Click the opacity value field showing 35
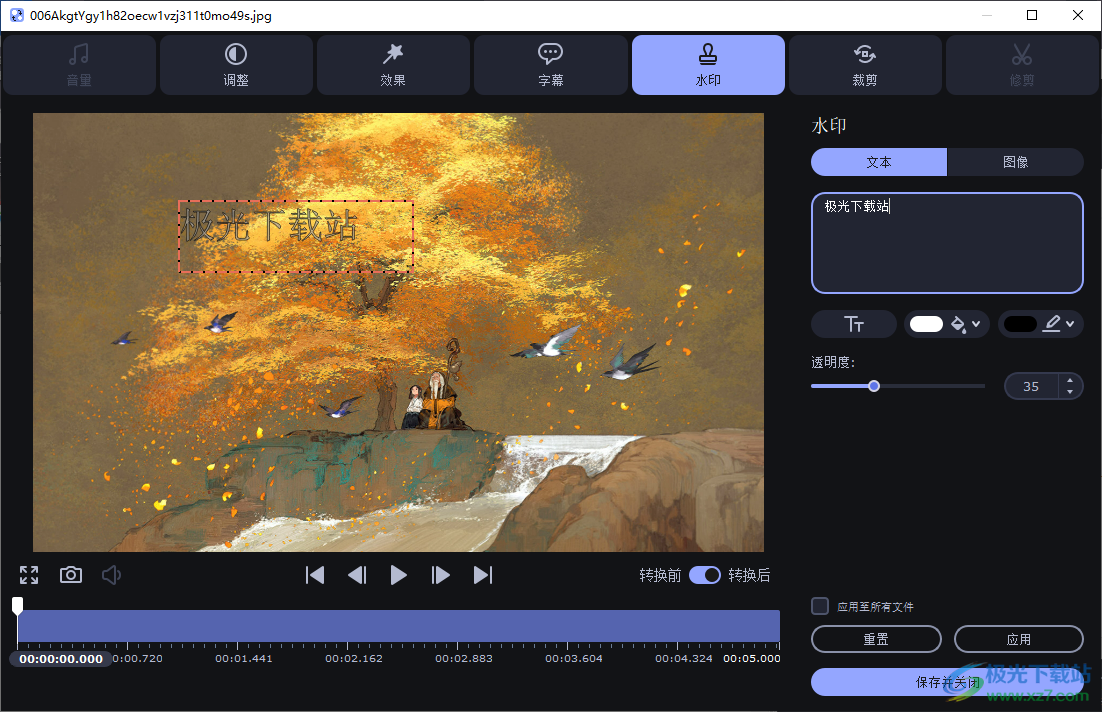The width and height of the screenshot is (1102, 712). click(x=1031, y=386)
